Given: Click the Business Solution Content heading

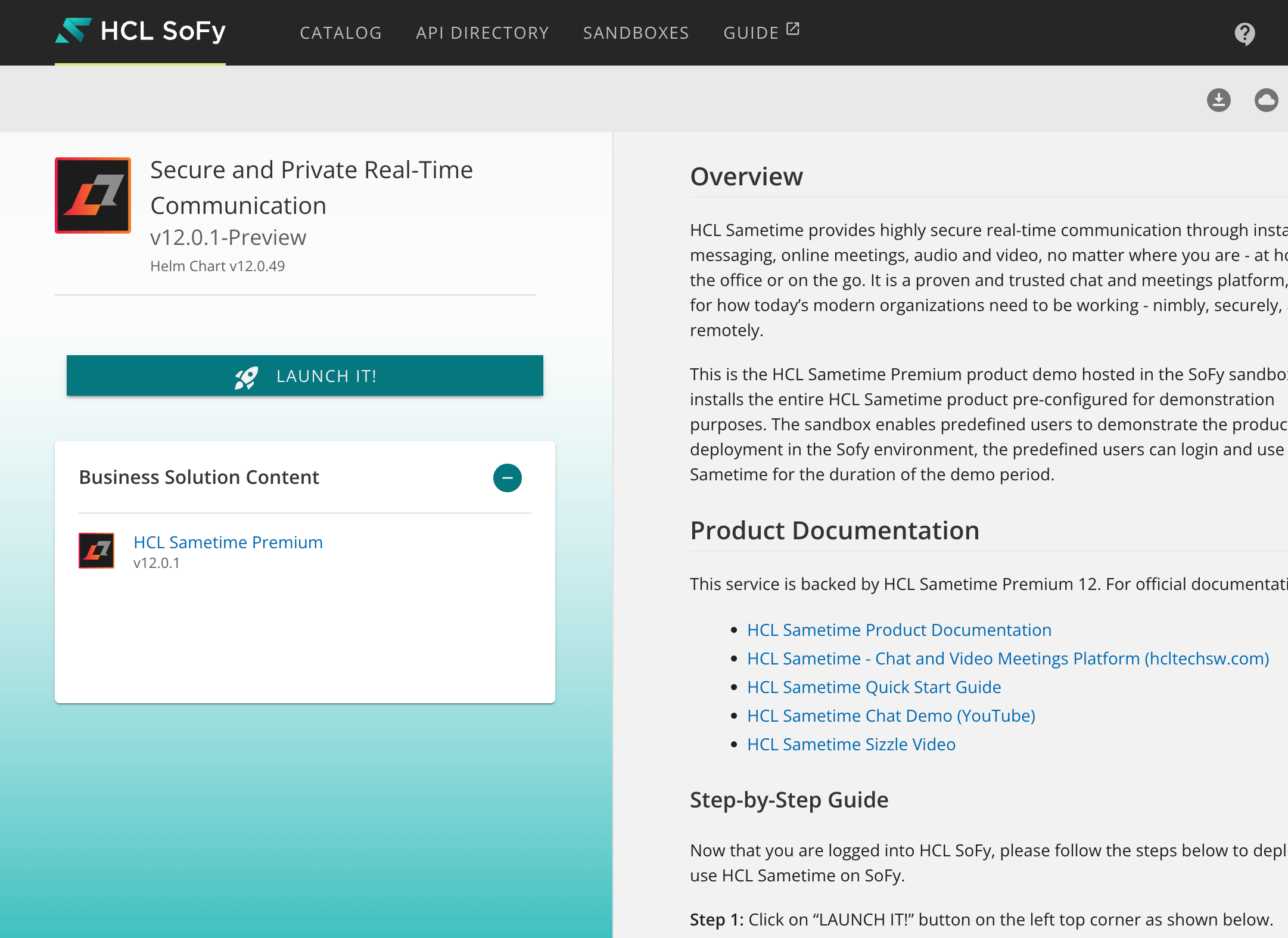Looking at the screenshot, I should point(199,477).
